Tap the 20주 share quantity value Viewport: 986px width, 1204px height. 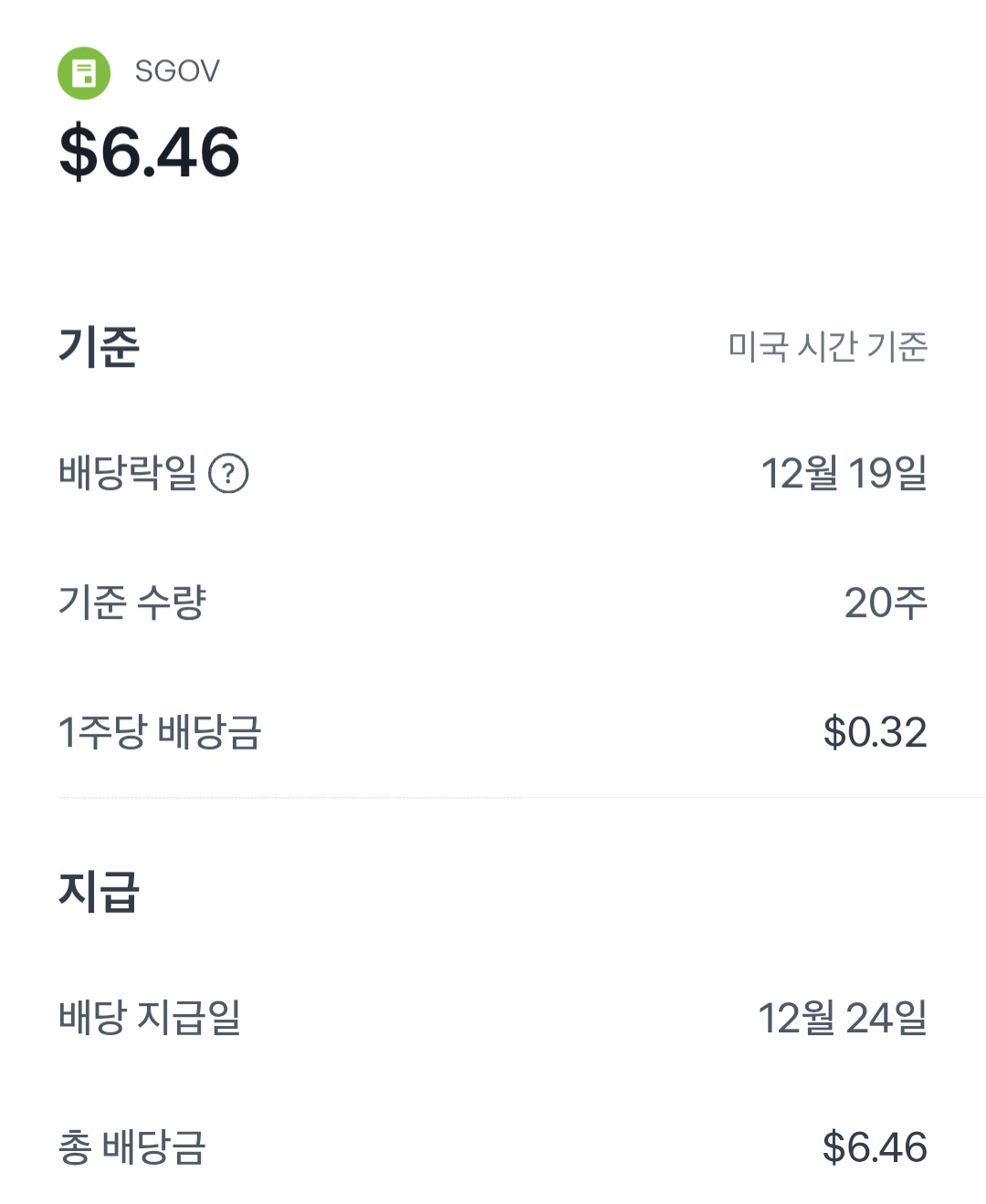(x=886, y=602)
